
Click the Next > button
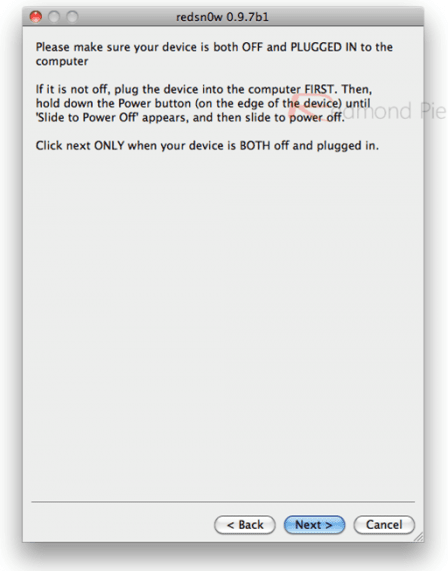(314, 525)
